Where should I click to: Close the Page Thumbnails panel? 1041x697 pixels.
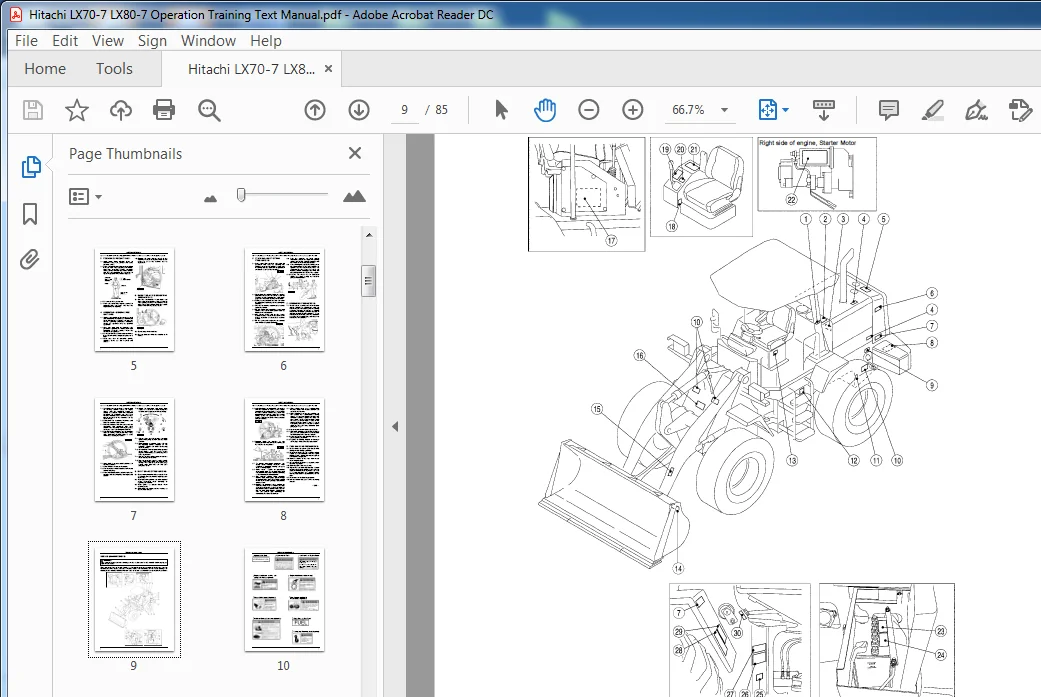click(355, 153)
